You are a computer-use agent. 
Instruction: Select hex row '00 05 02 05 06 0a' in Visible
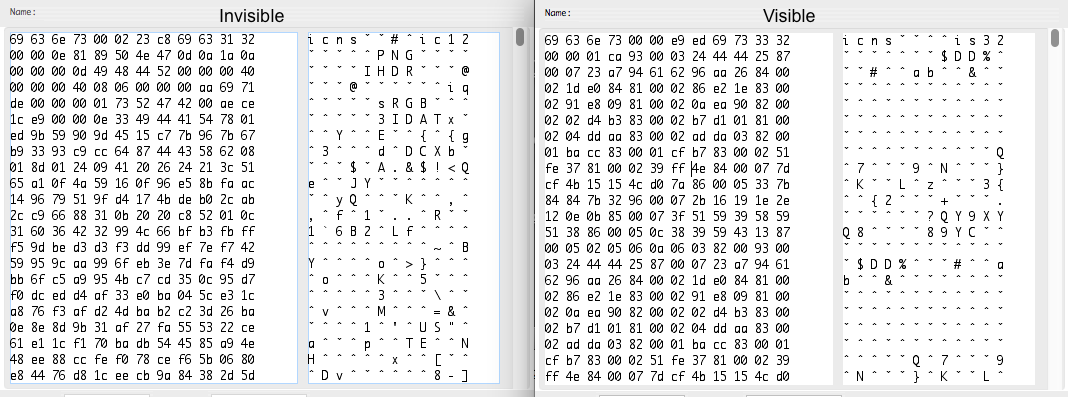pyautogui.click(x=668, y=248)
